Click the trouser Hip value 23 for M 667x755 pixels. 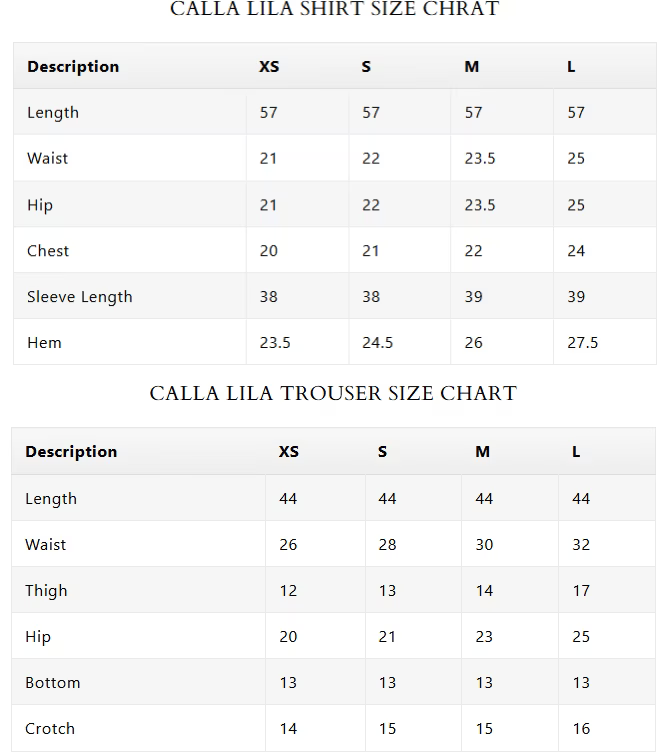pyautogui.click(x=484, y=637)
